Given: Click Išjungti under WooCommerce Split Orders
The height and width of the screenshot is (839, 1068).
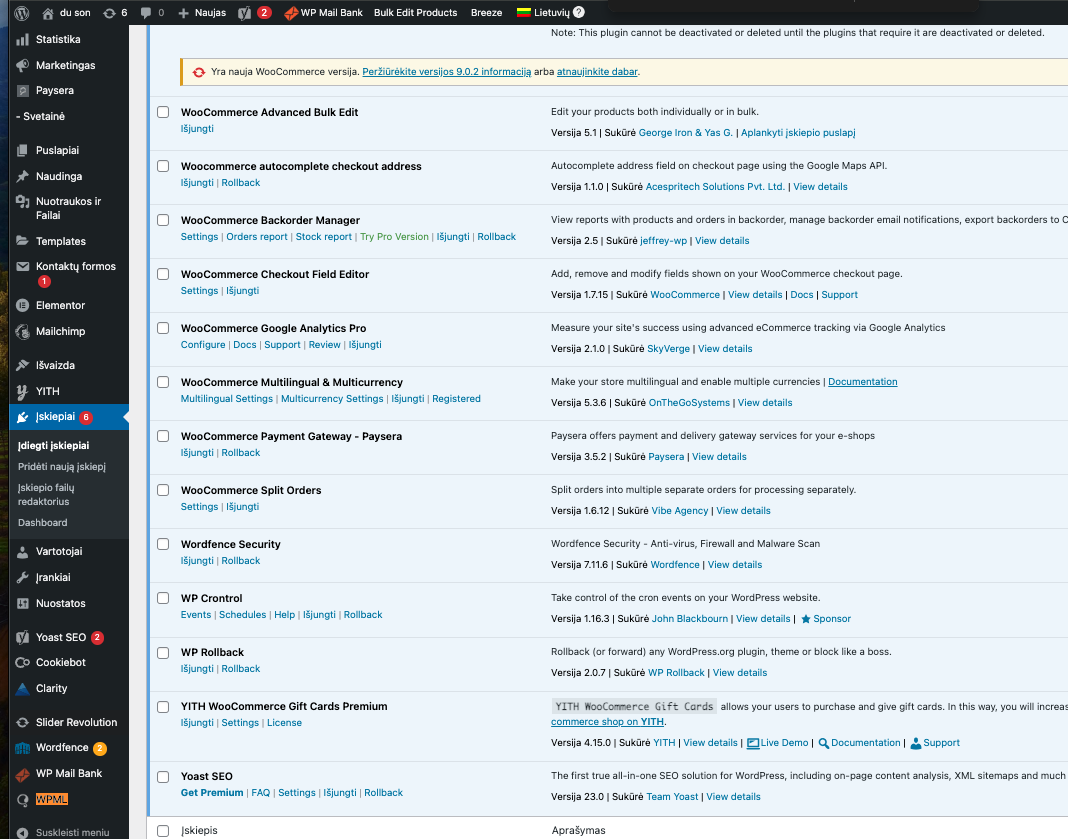Looking at the screenshot, I should click(x=242, y=507).
